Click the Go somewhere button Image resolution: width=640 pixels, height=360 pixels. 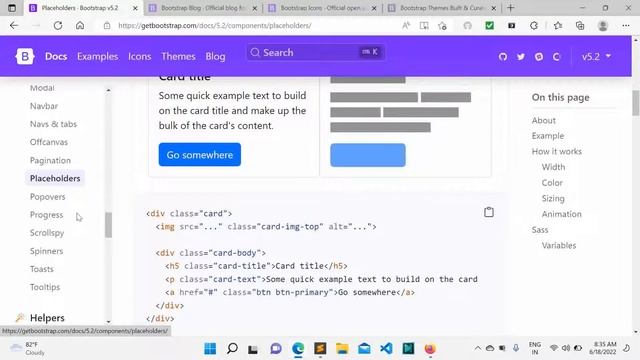tap(200, 155)
